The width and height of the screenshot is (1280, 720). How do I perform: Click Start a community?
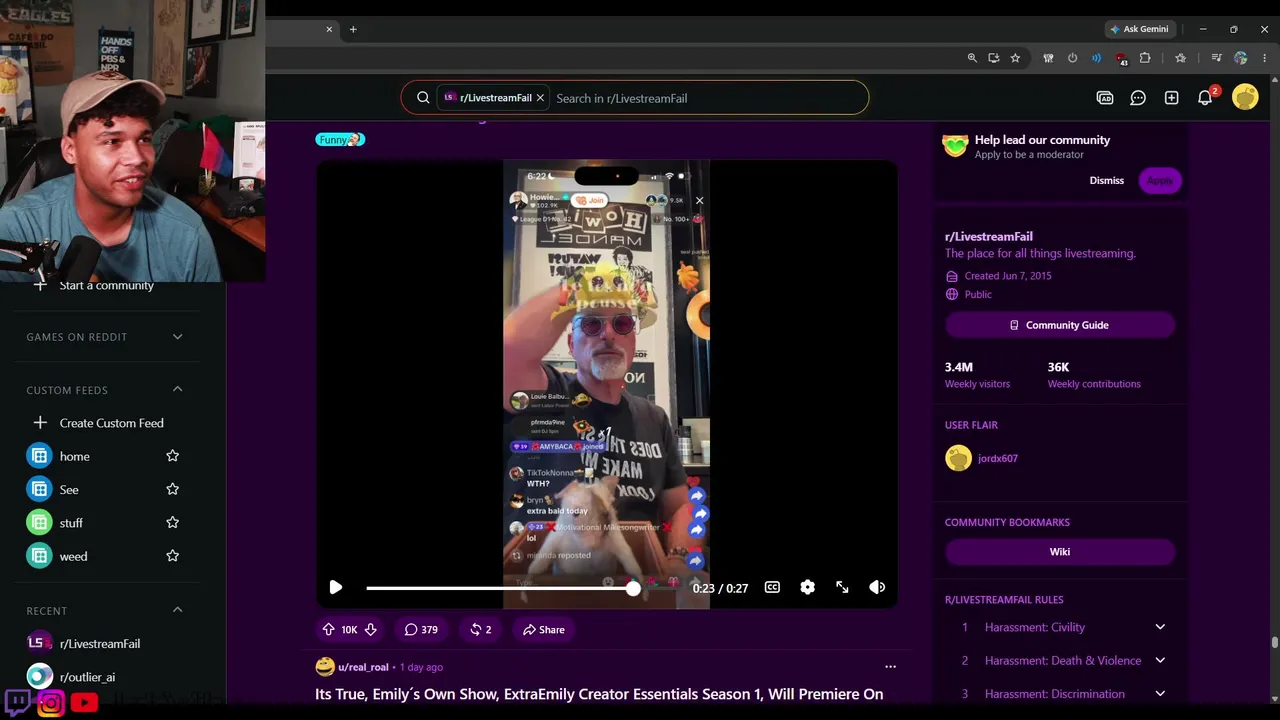click(105, 286)
